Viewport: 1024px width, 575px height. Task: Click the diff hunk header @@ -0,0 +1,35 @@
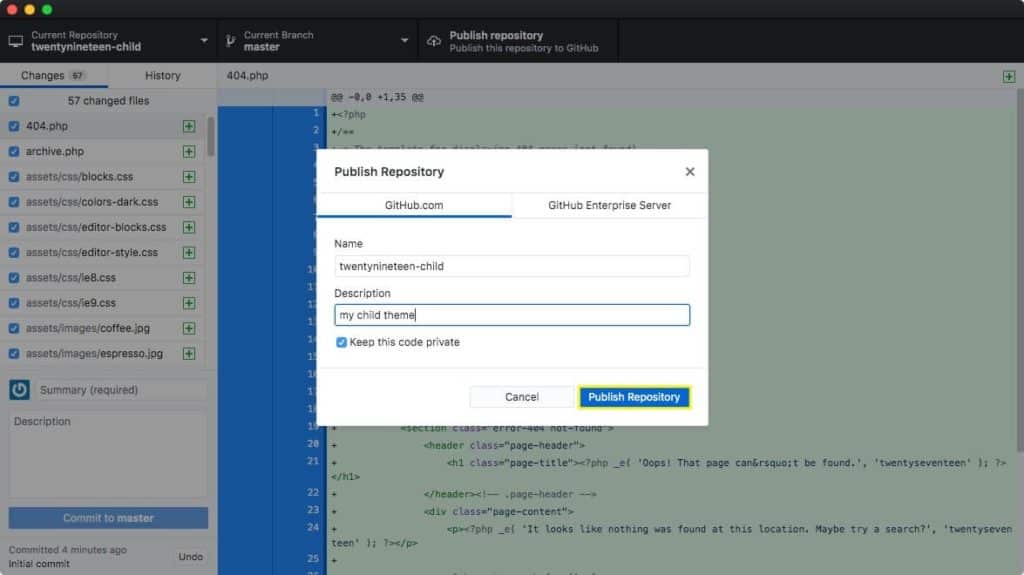click(x=377, y=97)
